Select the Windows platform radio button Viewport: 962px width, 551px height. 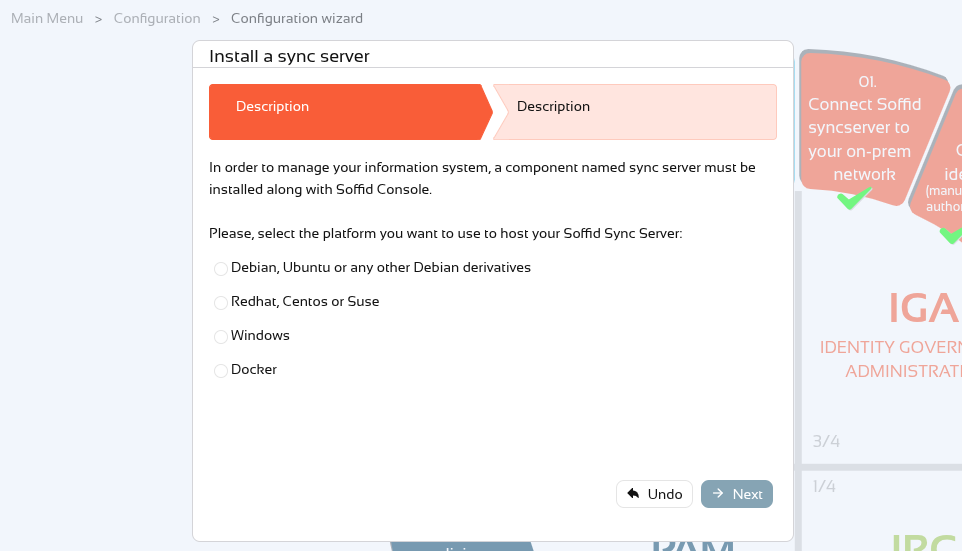(x=221, y=336)
